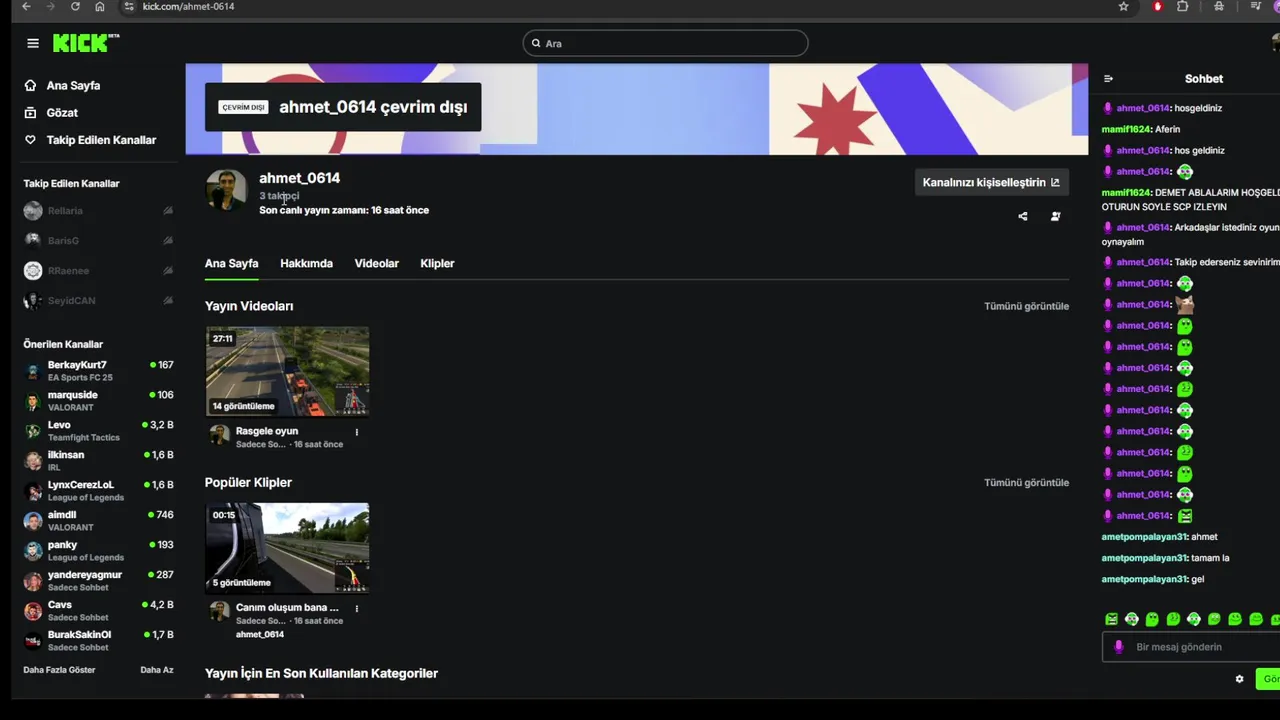Screen dimensions: 1280x720
Task: Click the green send button in chat
Action: coord(1268,679)
